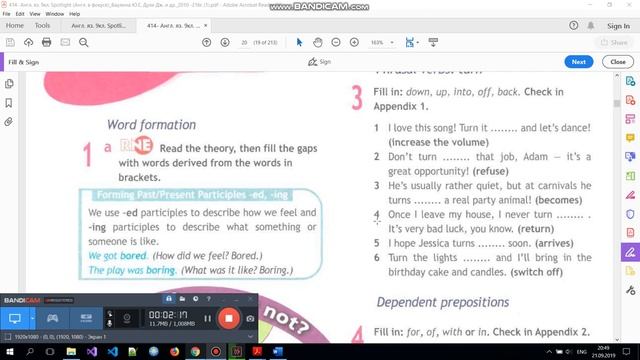Open the Find text magnifier
Image resolution: width=640 pixels, height=360 pixels.
tap(84, 42)
